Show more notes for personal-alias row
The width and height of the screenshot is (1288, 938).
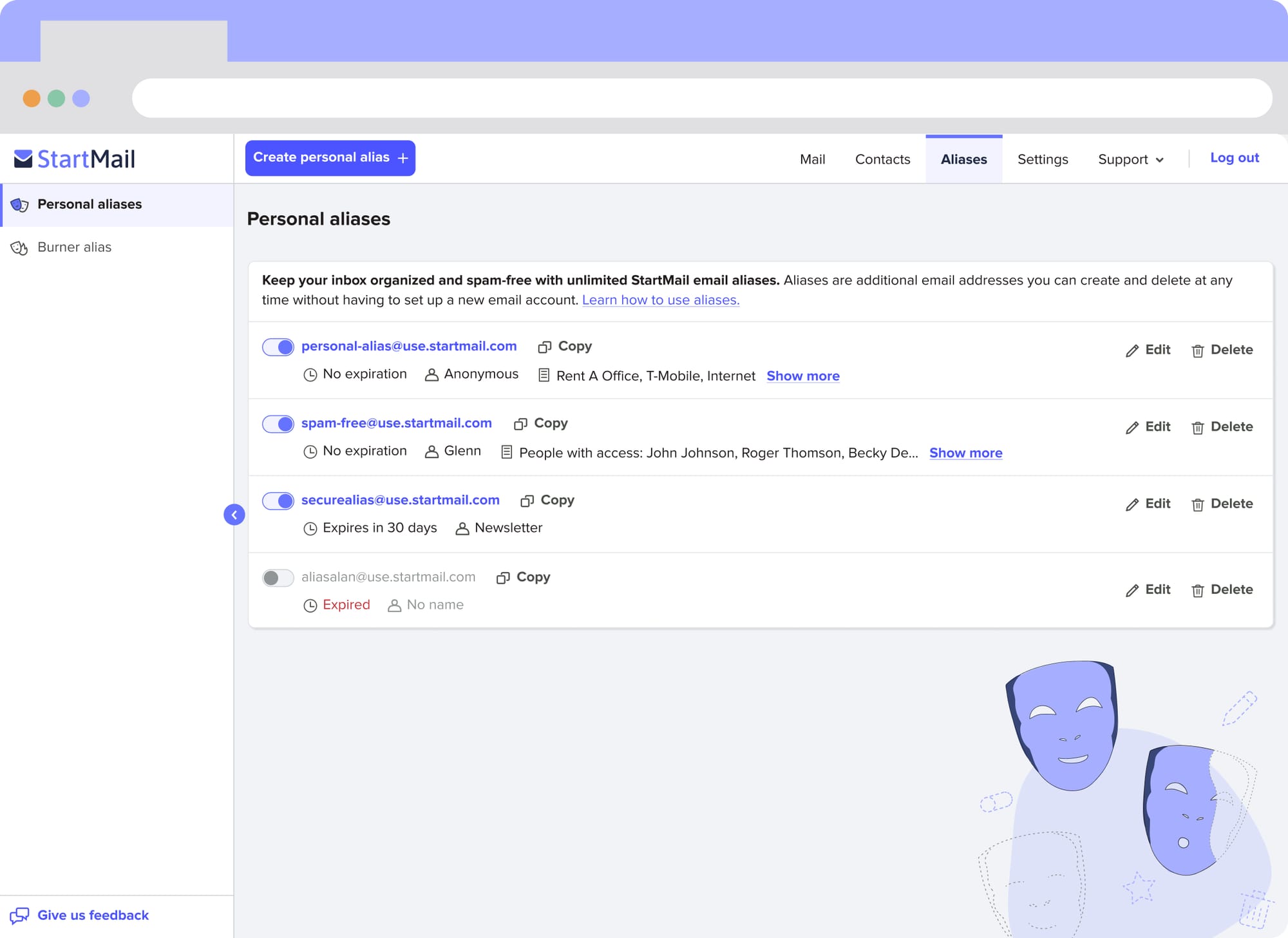[802, 376]
